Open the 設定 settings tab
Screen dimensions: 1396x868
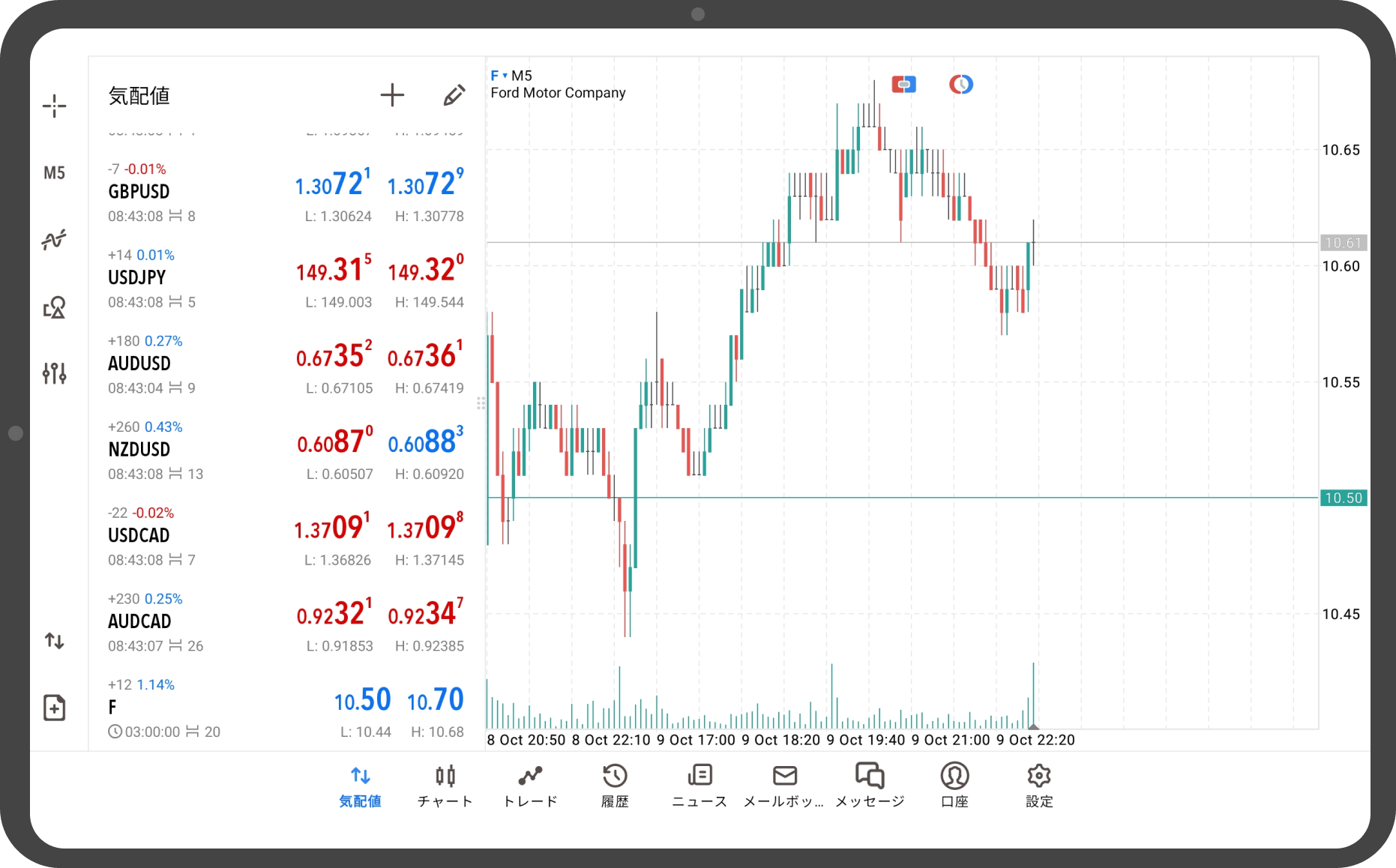click(x=1039, y=786)
